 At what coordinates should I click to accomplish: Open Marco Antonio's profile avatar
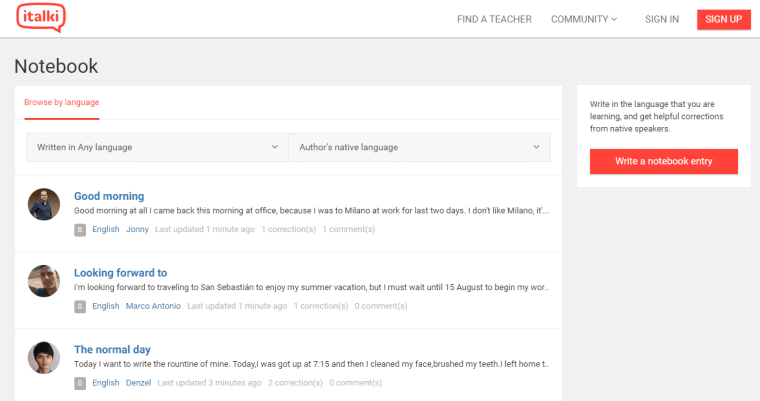coord(44,281)
